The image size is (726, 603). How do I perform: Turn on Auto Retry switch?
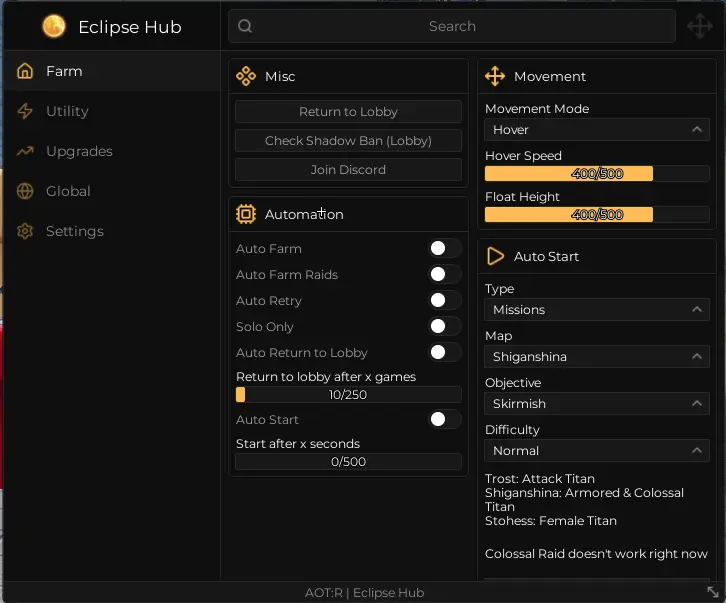[444, 300]
